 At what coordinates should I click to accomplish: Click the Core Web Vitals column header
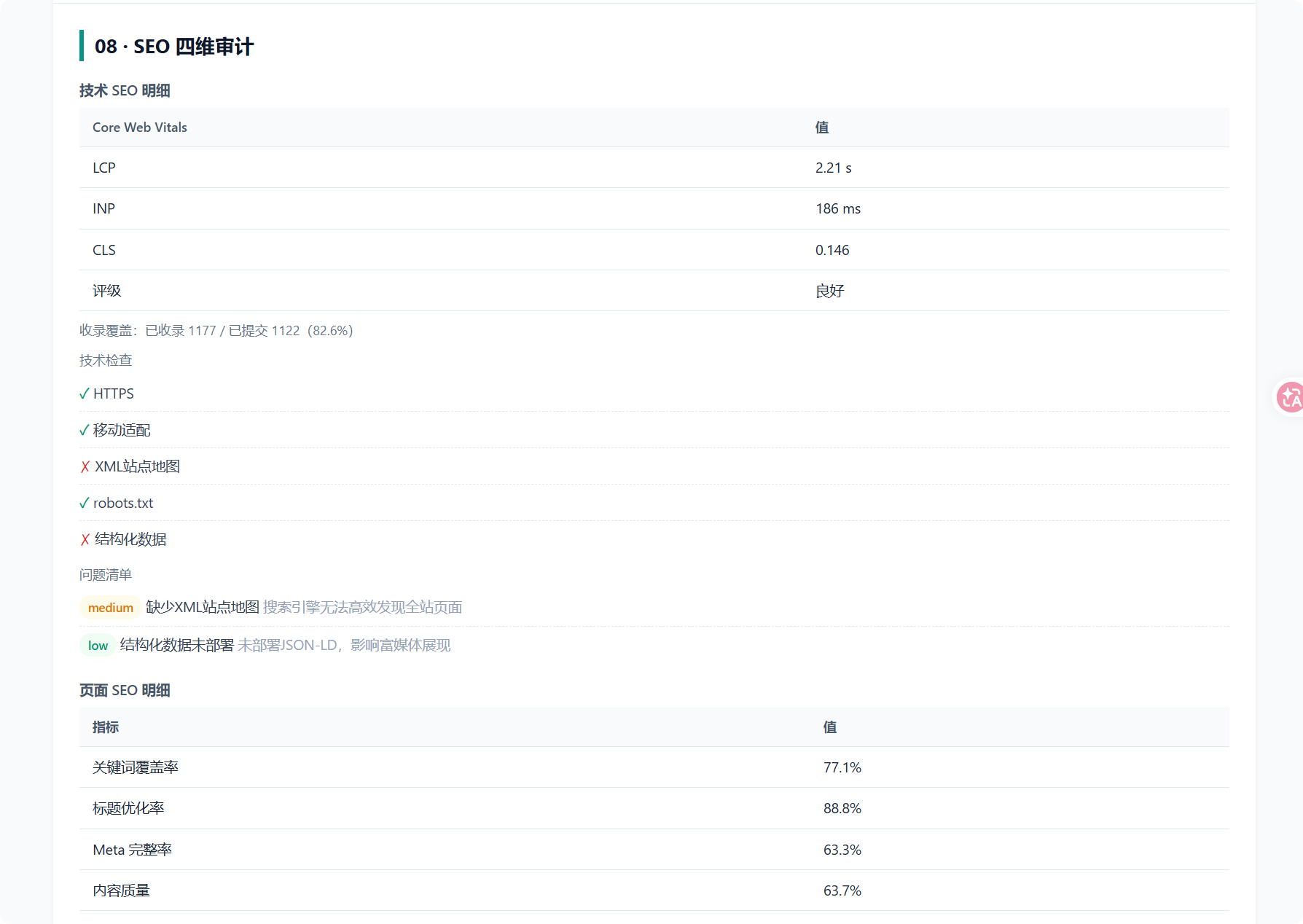(x=140, y=128)
